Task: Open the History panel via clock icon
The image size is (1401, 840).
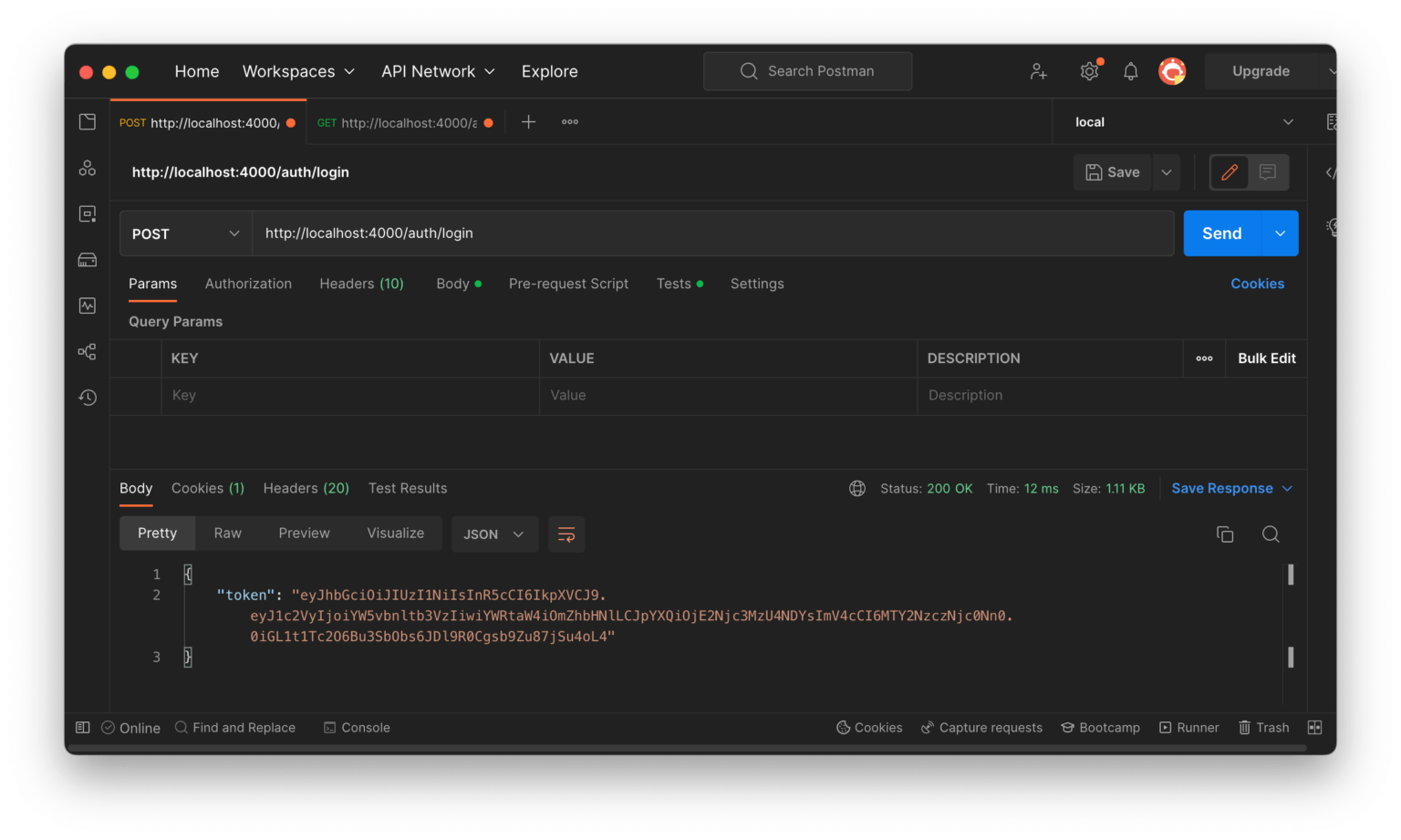Action: coord(87,397)
